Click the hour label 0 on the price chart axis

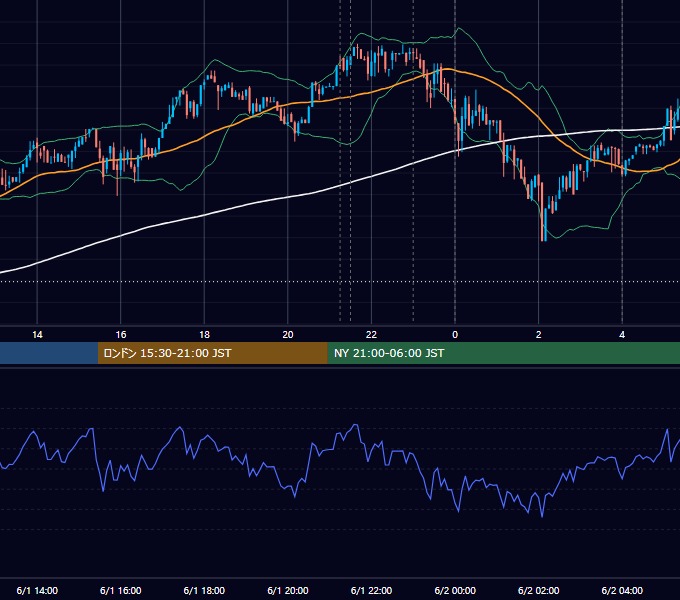click(x=455, y=335)
